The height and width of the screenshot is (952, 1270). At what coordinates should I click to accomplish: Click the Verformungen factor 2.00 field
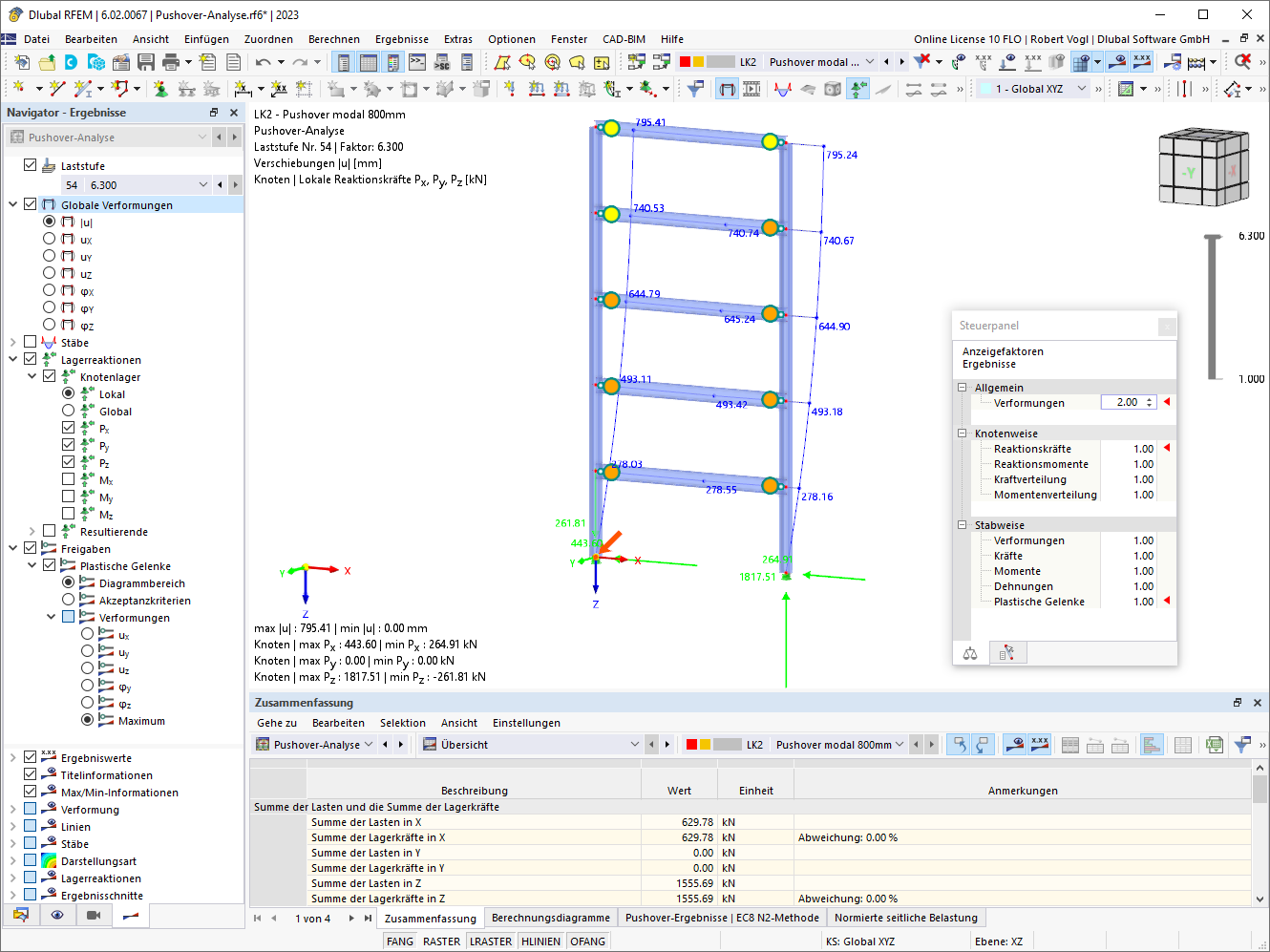[x=1129, y=403]
